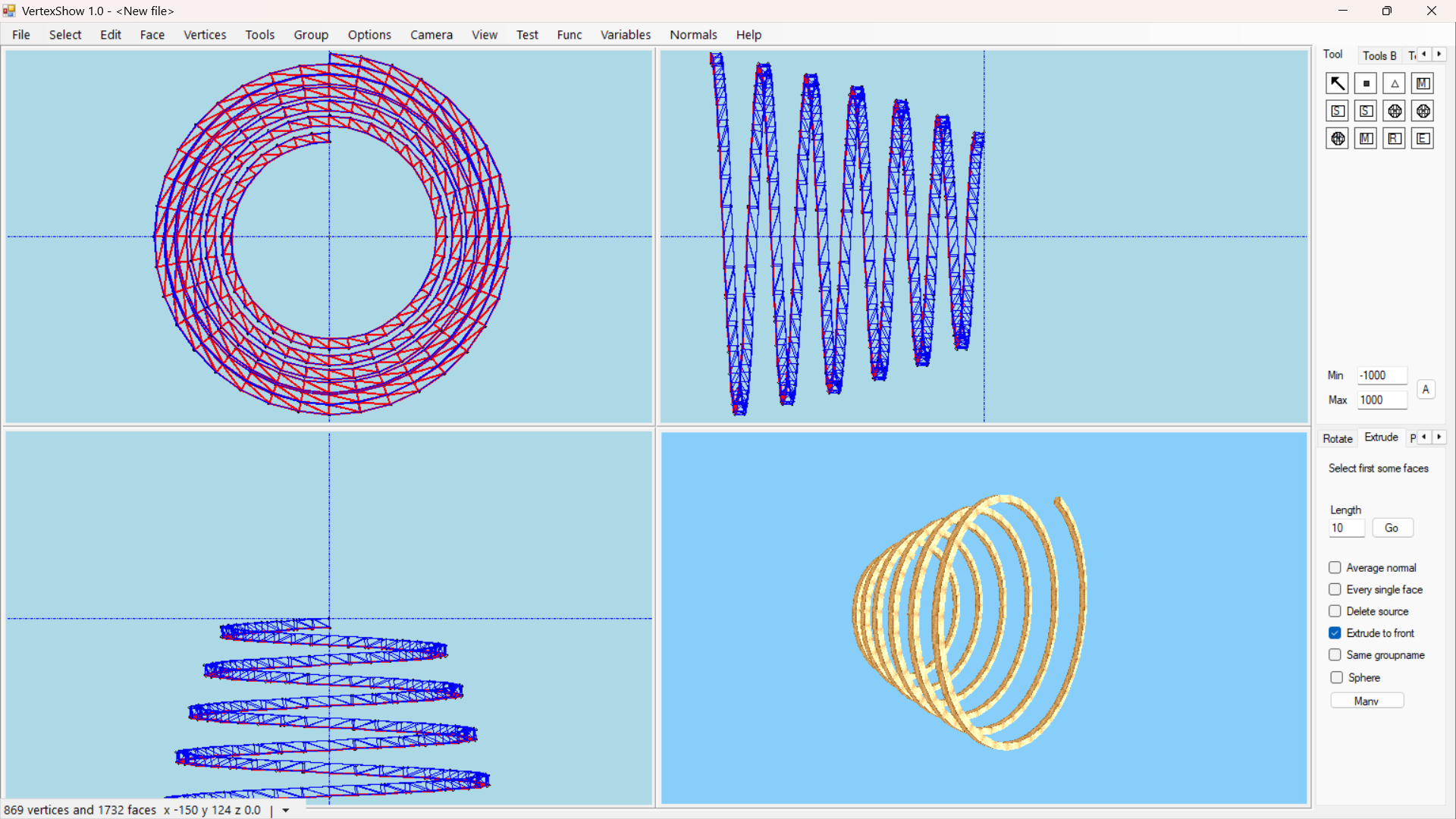Select the arrow pointer tool
1456x819 pixels.
tap(1337, 83)
